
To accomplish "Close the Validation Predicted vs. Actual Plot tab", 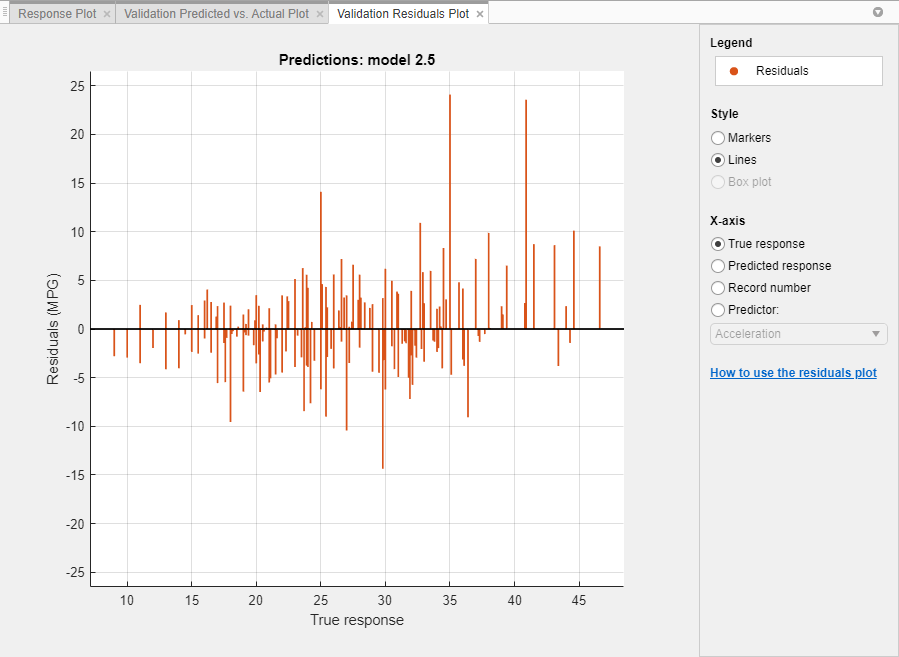I will coord(319,14).
